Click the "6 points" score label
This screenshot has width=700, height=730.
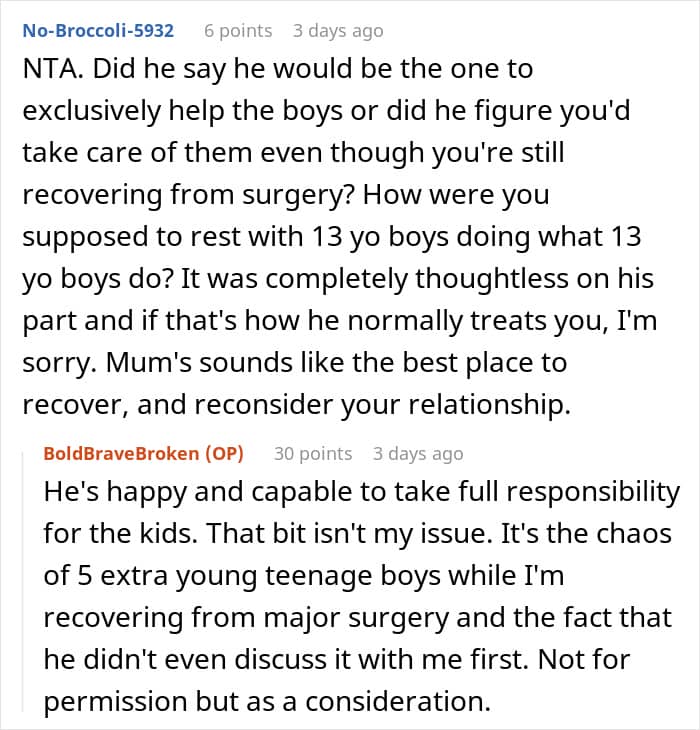[x=238, y=31]
